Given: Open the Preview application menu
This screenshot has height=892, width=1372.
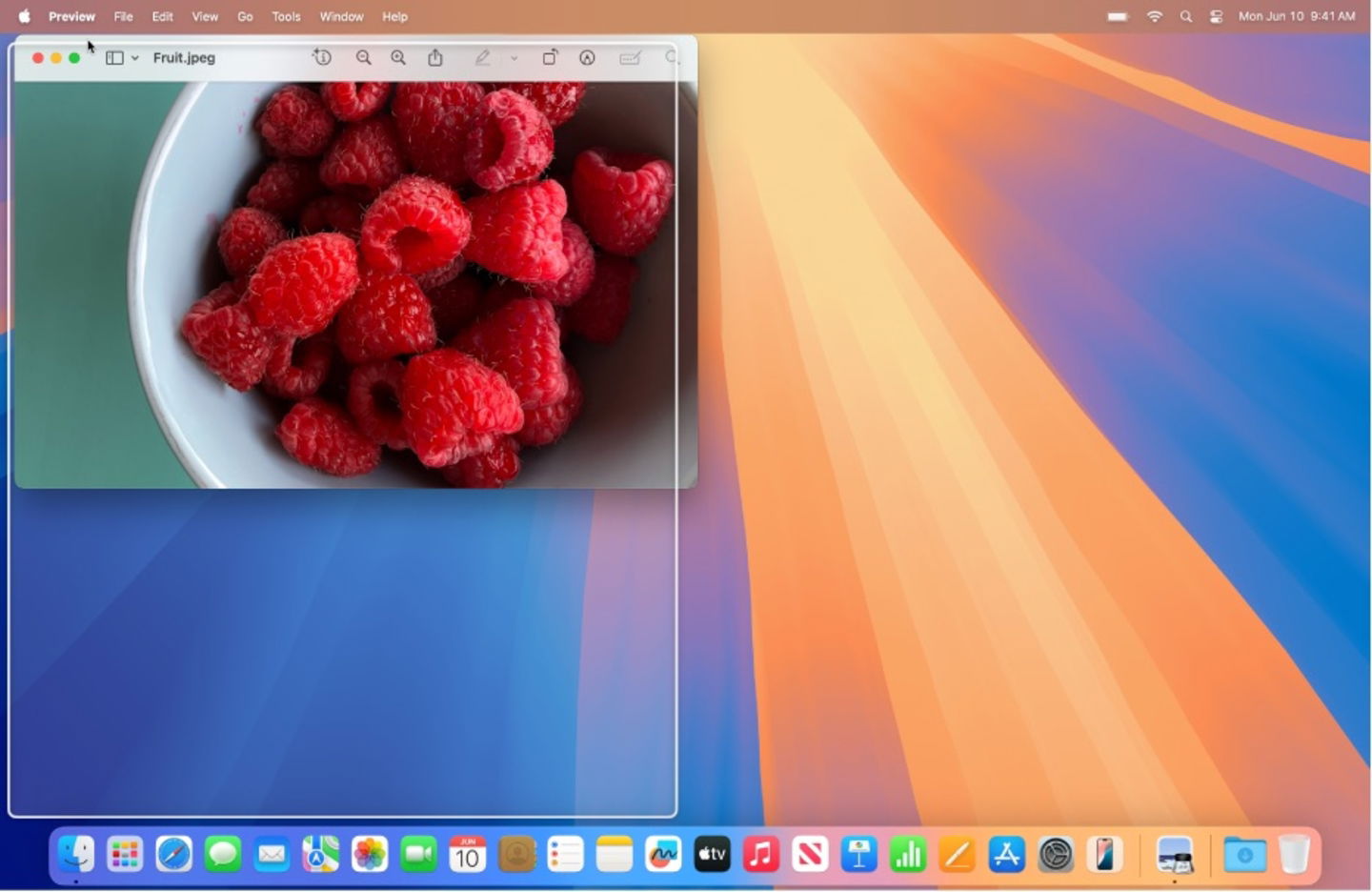Looking at the screenshot, I should [71, 16].
